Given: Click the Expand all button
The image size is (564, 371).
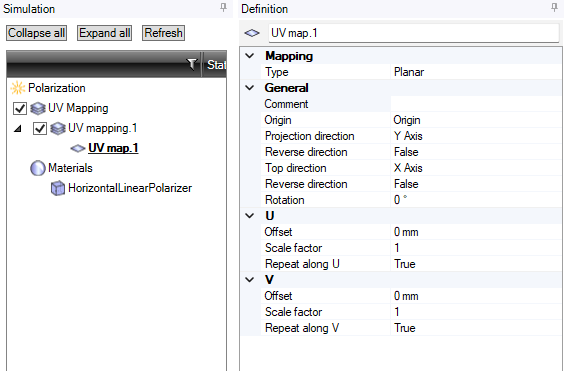Looking at the screenshot, I should 104,33.
